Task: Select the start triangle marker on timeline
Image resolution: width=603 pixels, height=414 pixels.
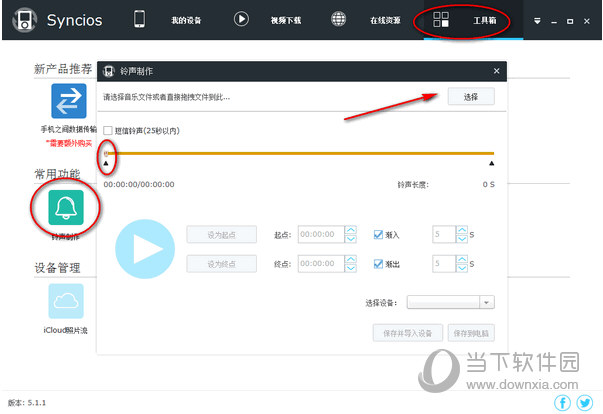Action: (x=106, y=163)
